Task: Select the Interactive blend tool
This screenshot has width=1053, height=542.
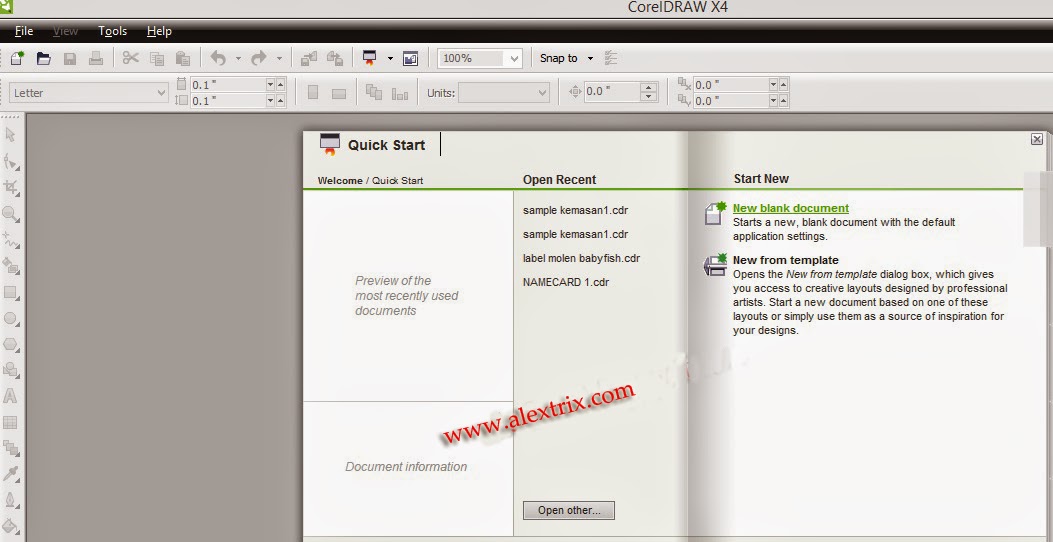Action: pyautogui.click(x=11, y=448)
